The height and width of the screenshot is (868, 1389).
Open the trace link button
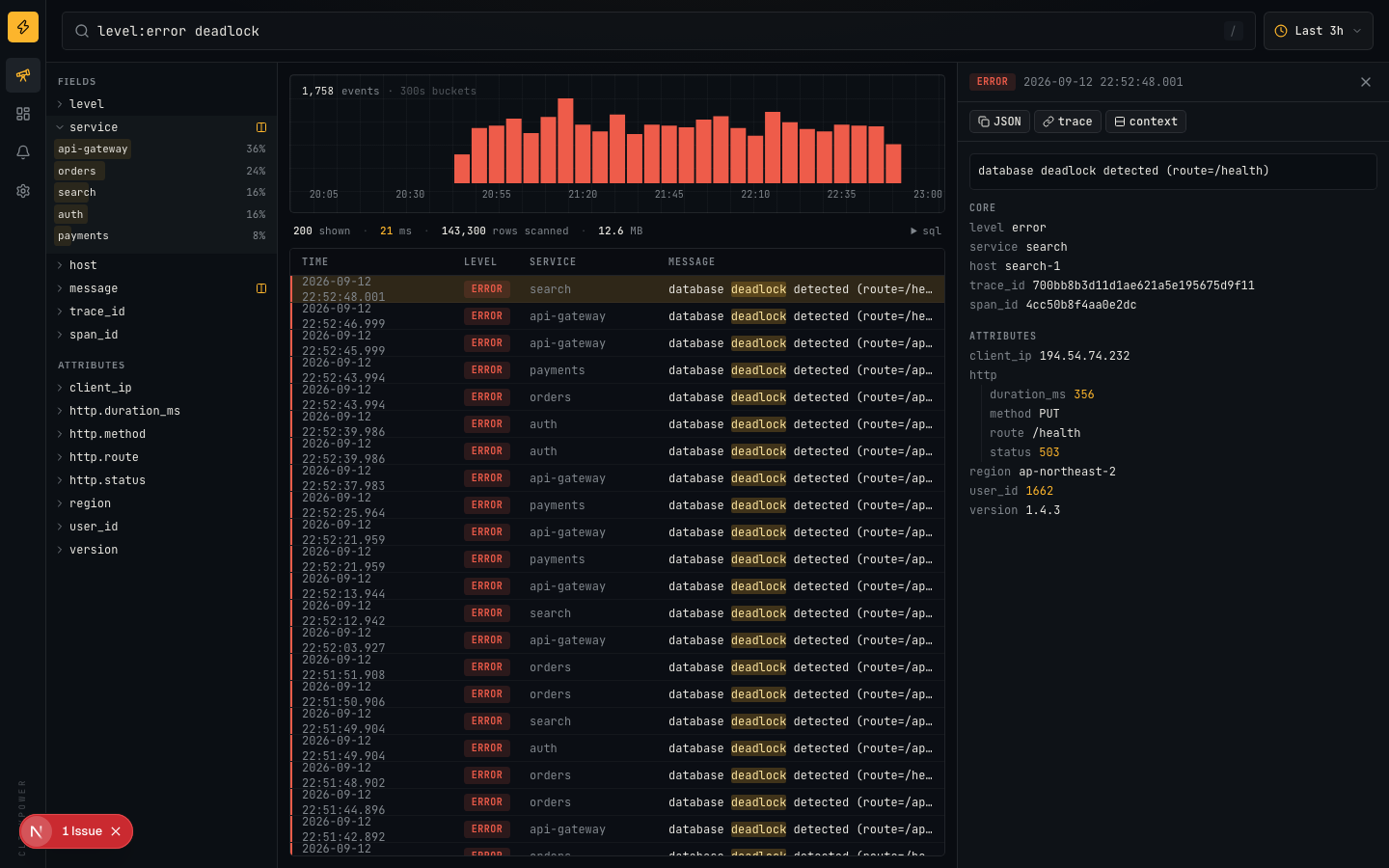tap(1068, 122)
